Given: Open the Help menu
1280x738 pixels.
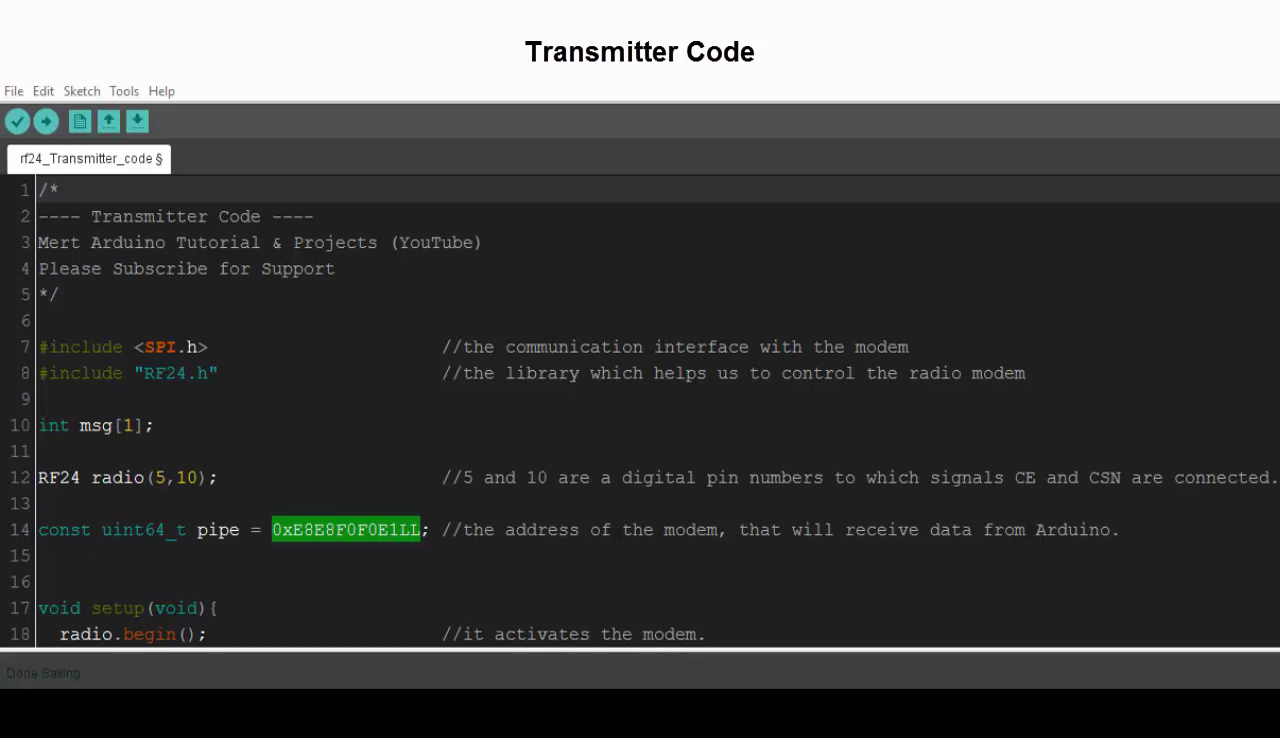Looking at the screenshot, I should point(162,91).
